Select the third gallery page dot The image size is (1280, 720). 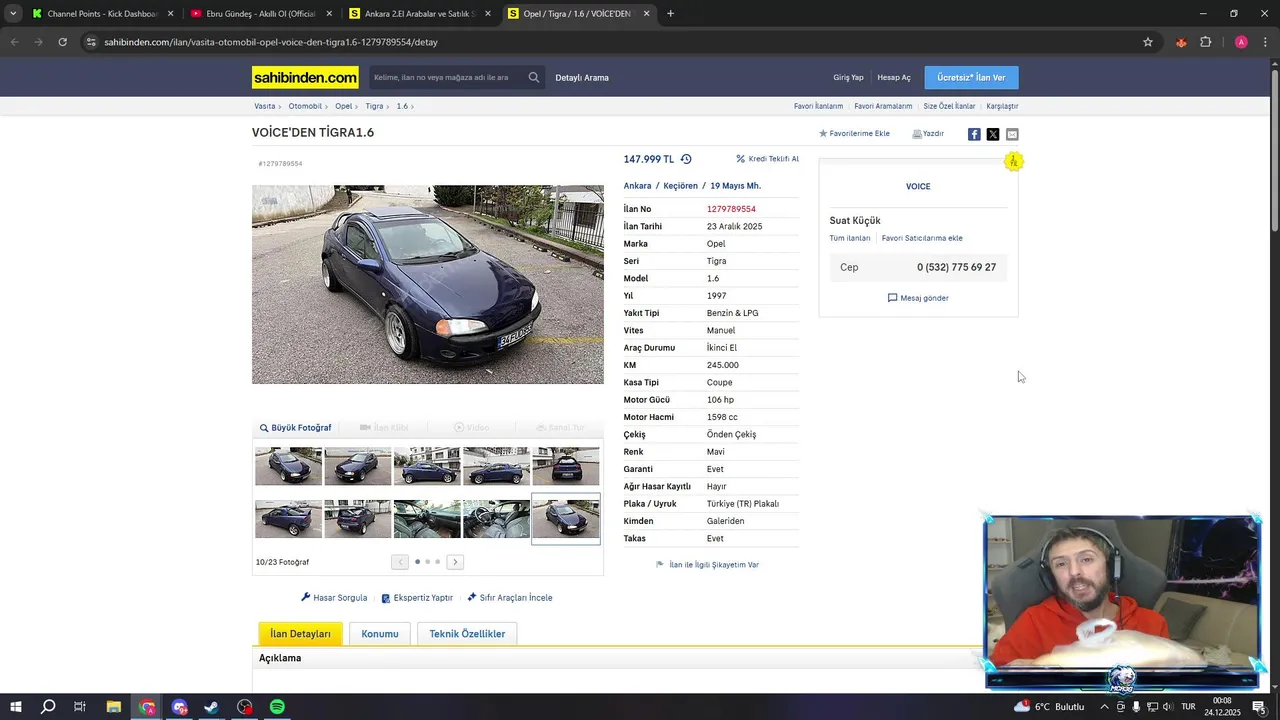[x=437, y=562]
